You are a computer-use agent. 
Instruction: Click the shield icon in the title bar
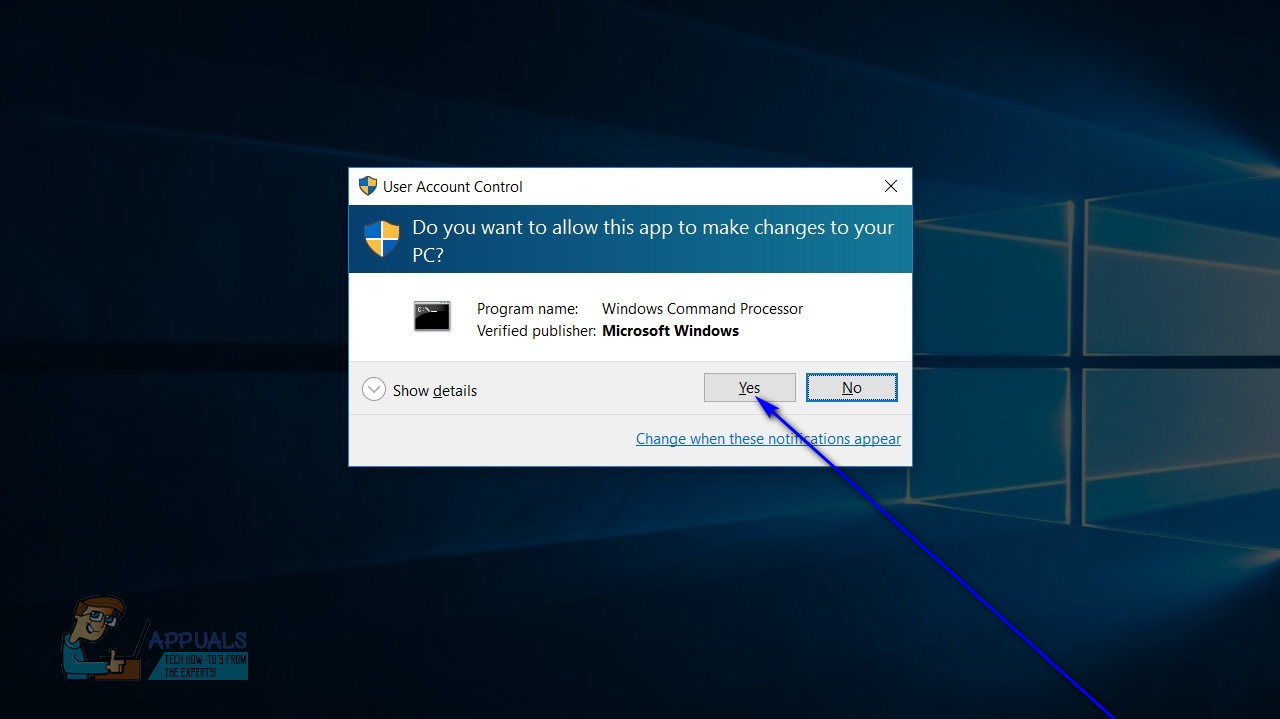pyautogui.click(x=368, y=186)
